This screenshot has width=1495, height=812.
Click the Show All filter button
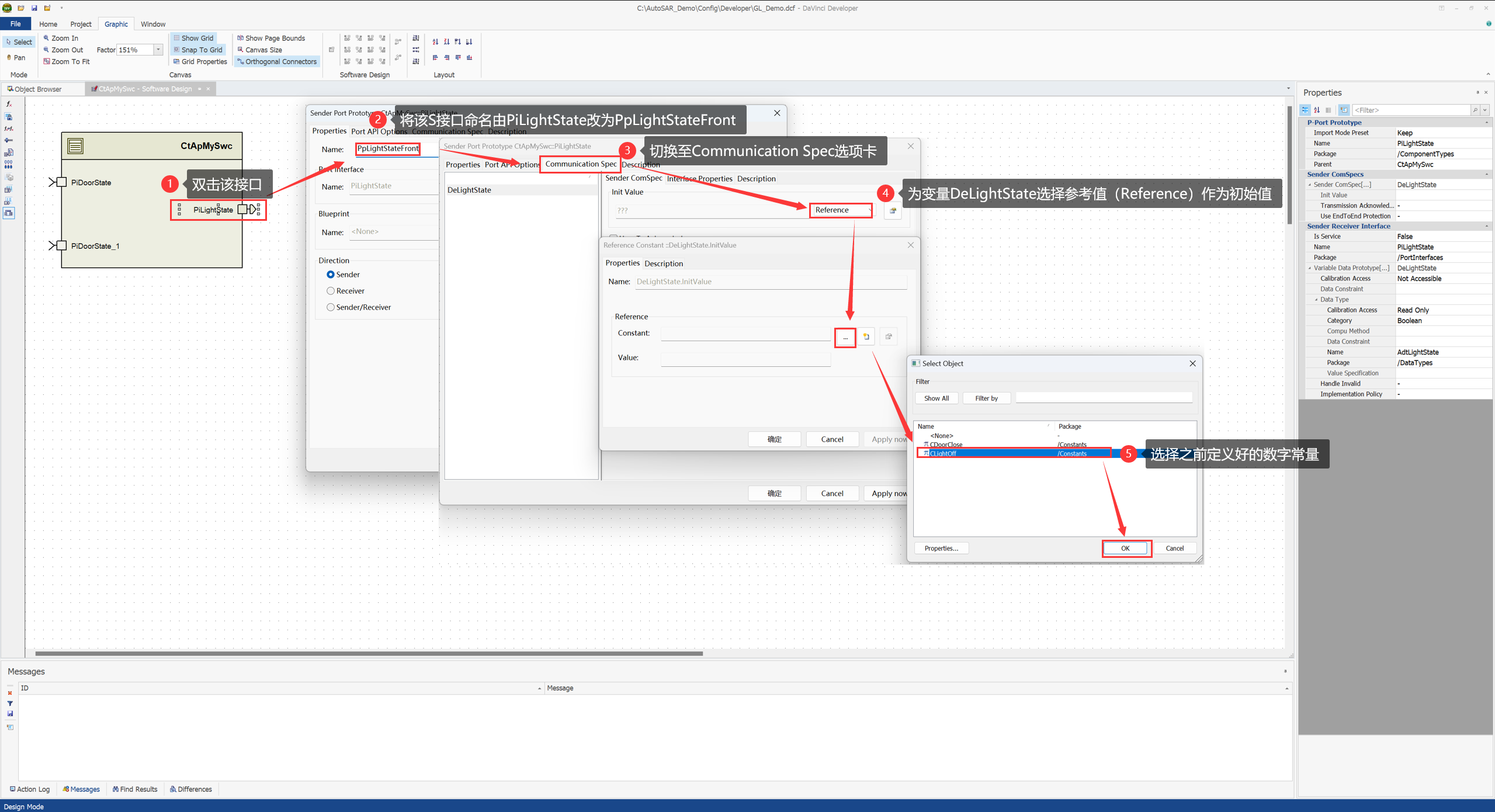936,398
